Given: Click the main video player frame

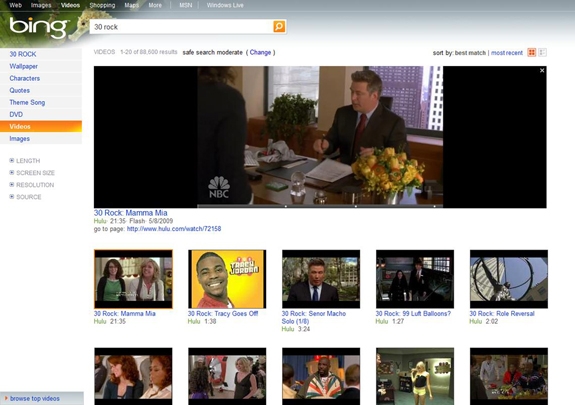Looking at the screenshot, I should click(x=320, y=137).
